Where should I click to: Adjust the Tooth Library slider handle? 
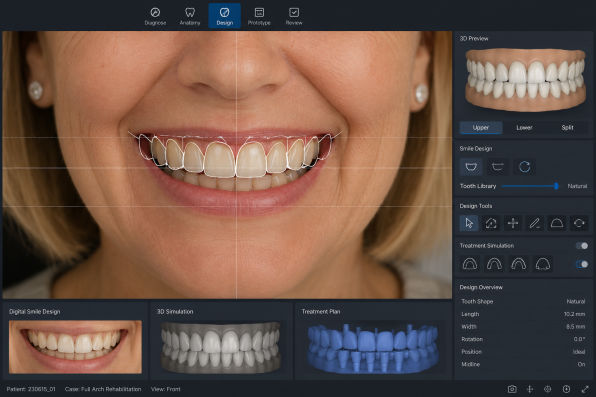click(x=556, y=186)
